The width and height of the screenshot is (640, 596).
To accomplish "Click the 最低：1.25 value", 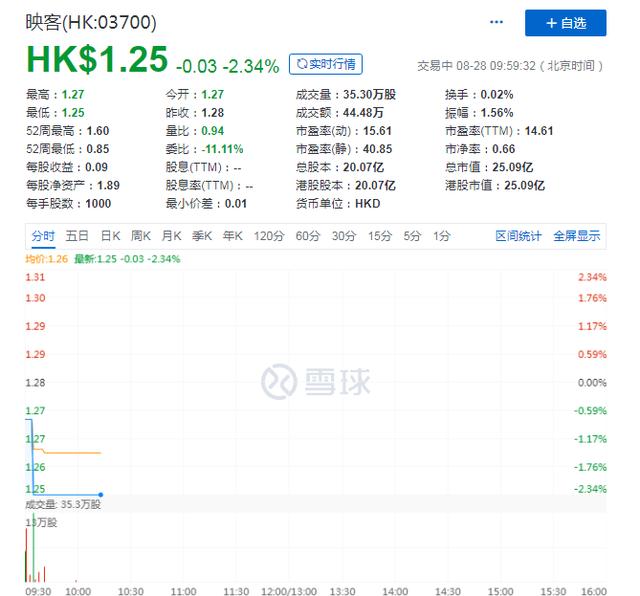I will tap(55, 113).
